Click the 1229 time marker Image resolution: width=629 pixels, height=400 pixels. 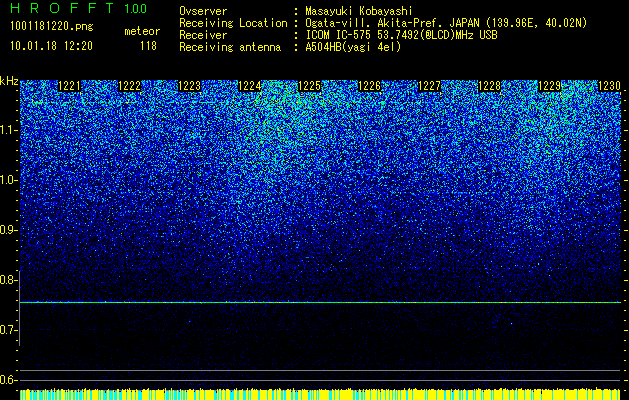pos(550,86)
